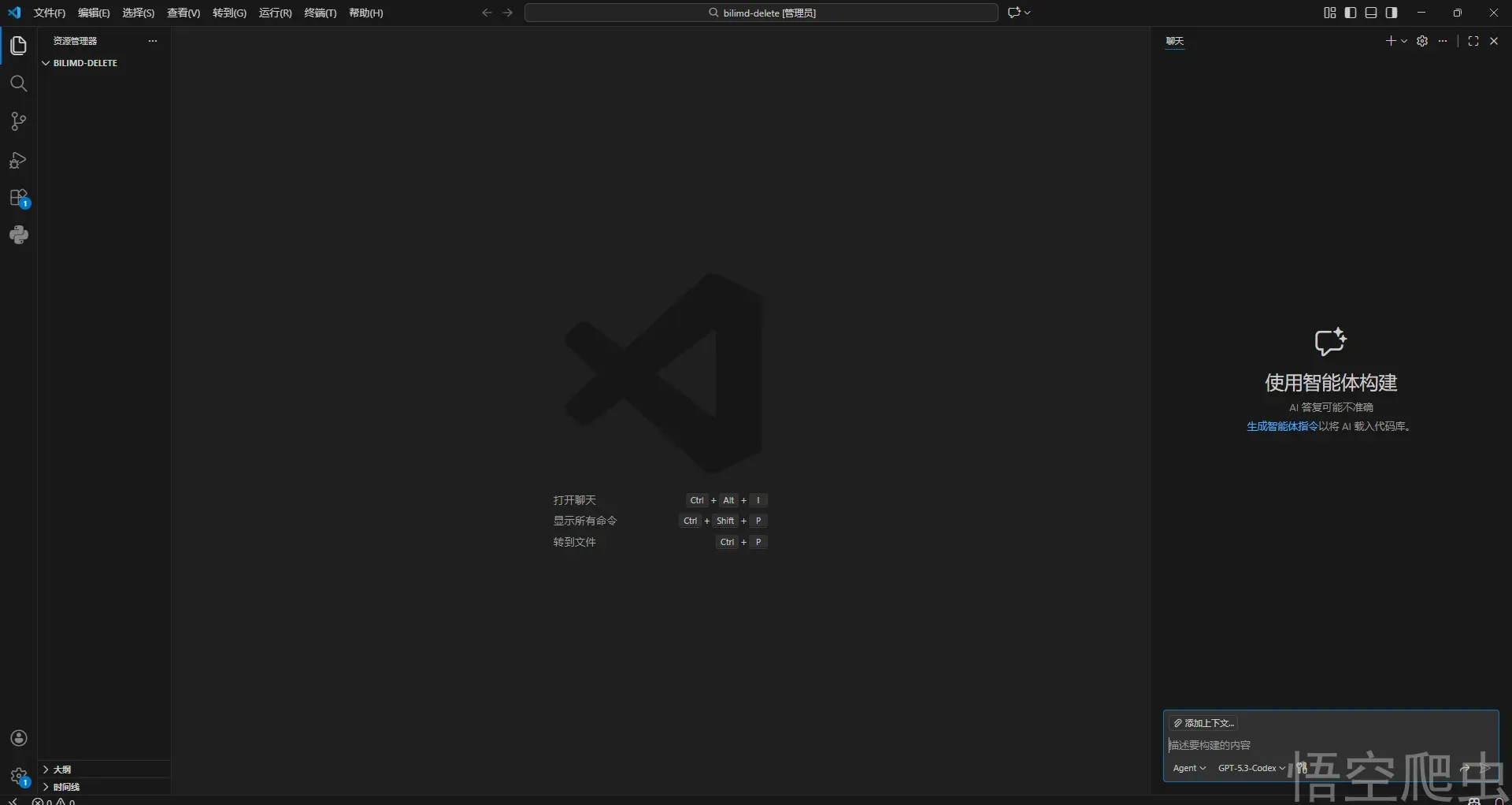Open the Agent mode dropdown

tap(1189, 768)
